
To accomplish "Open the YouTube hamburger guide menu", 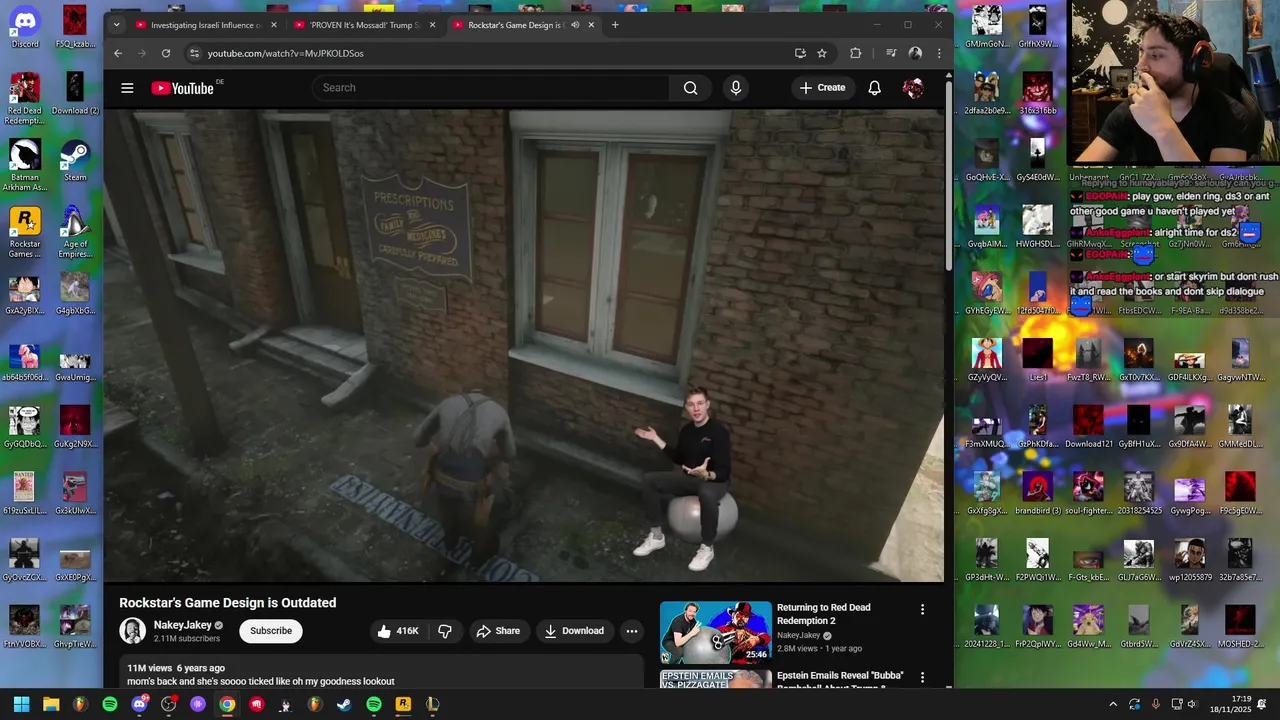I will click(127, 88).
